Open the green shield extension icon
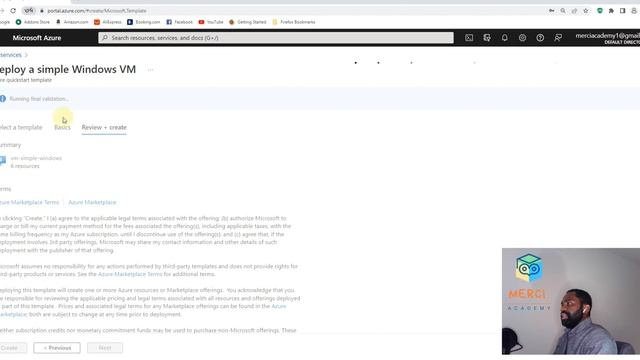 pyautogui.click(x=600, y=11)
